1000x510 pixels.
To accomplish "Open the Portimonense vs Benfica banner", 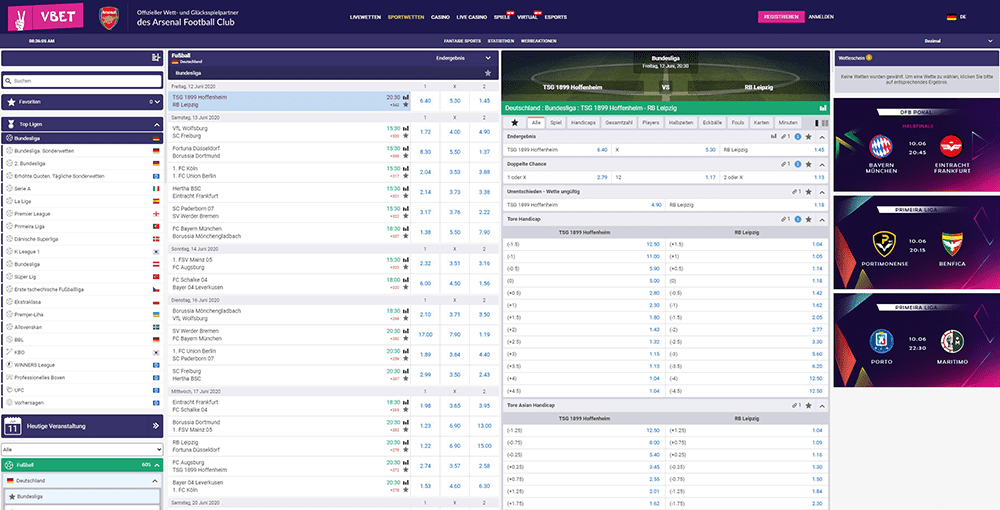I will click(916, 243).
